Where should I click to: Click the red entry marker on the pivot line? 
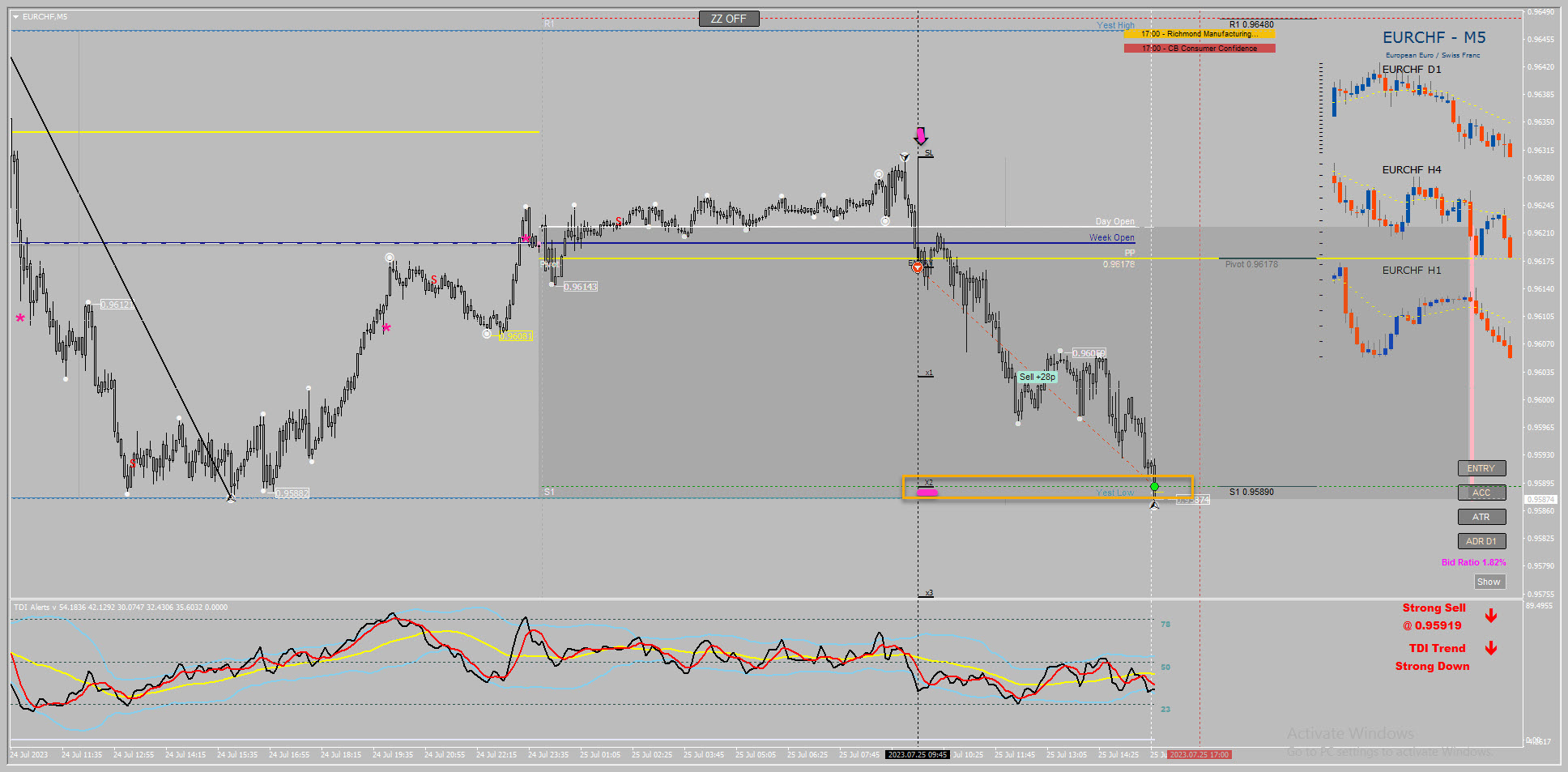(x=917, y=267)
